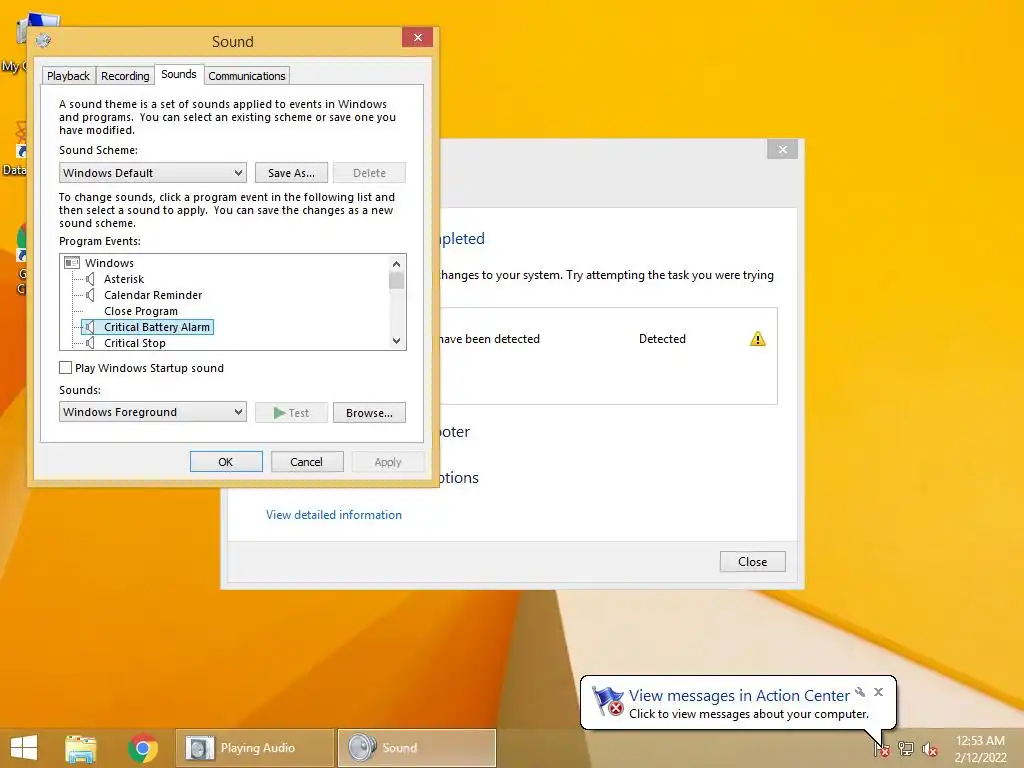The height and width of the screenshot is (768, 1024).
Task: Click the speaker icon beside Critical Battery Alarm
Action: [x=90, y=327]
